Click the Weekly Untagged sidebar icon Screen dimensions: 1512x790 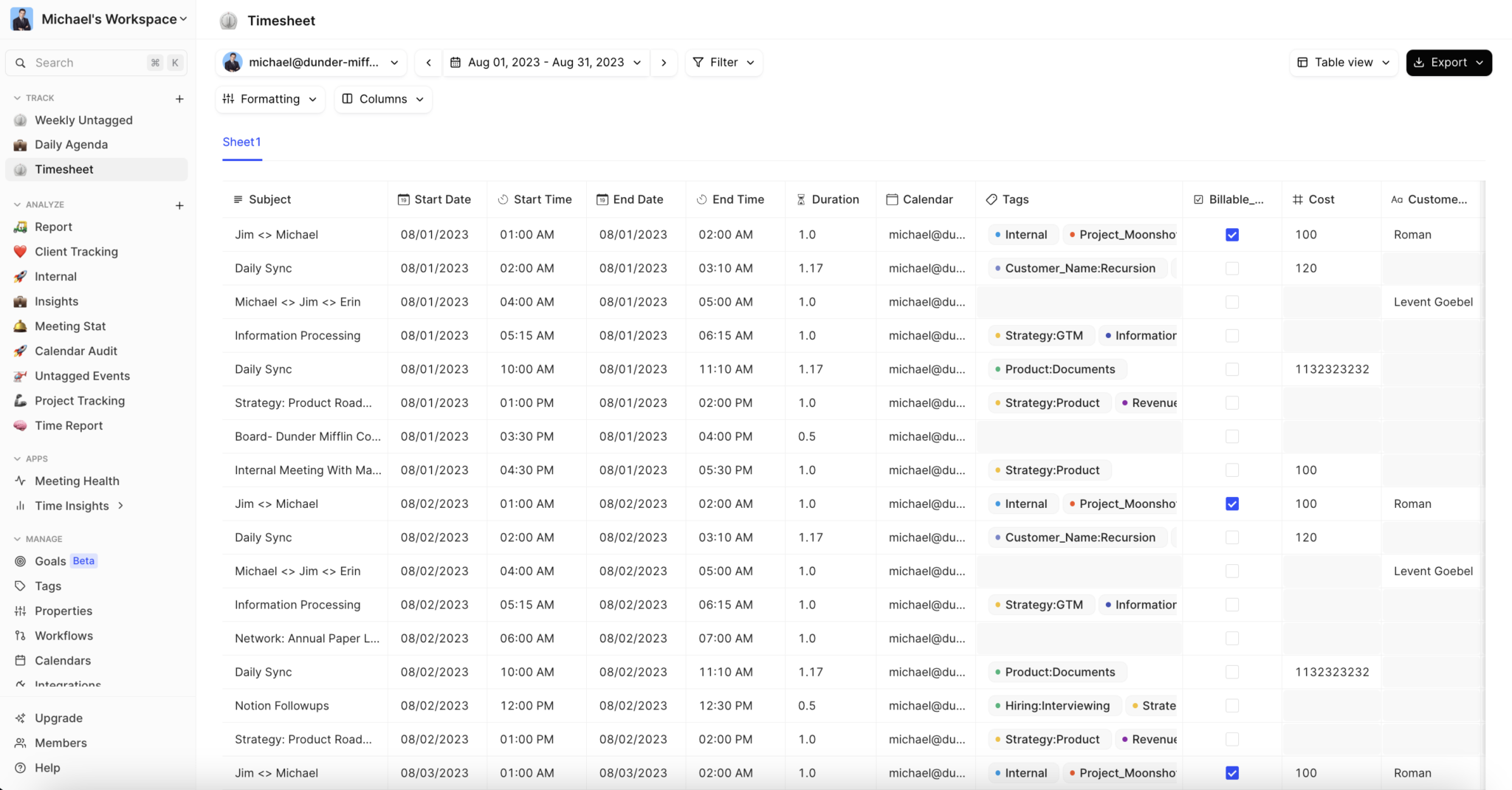click(20, 120)
